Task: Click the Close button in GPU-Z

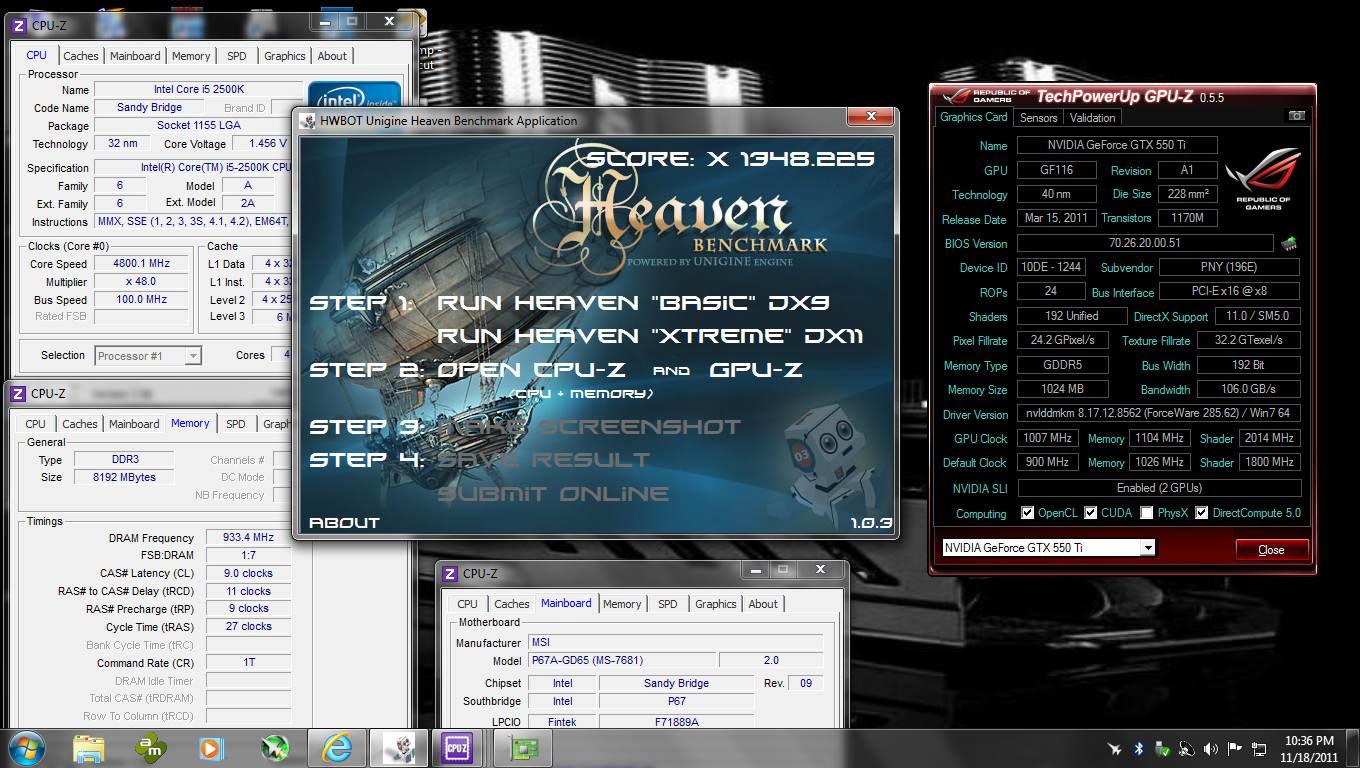Action: click(x=1271, y=550)
